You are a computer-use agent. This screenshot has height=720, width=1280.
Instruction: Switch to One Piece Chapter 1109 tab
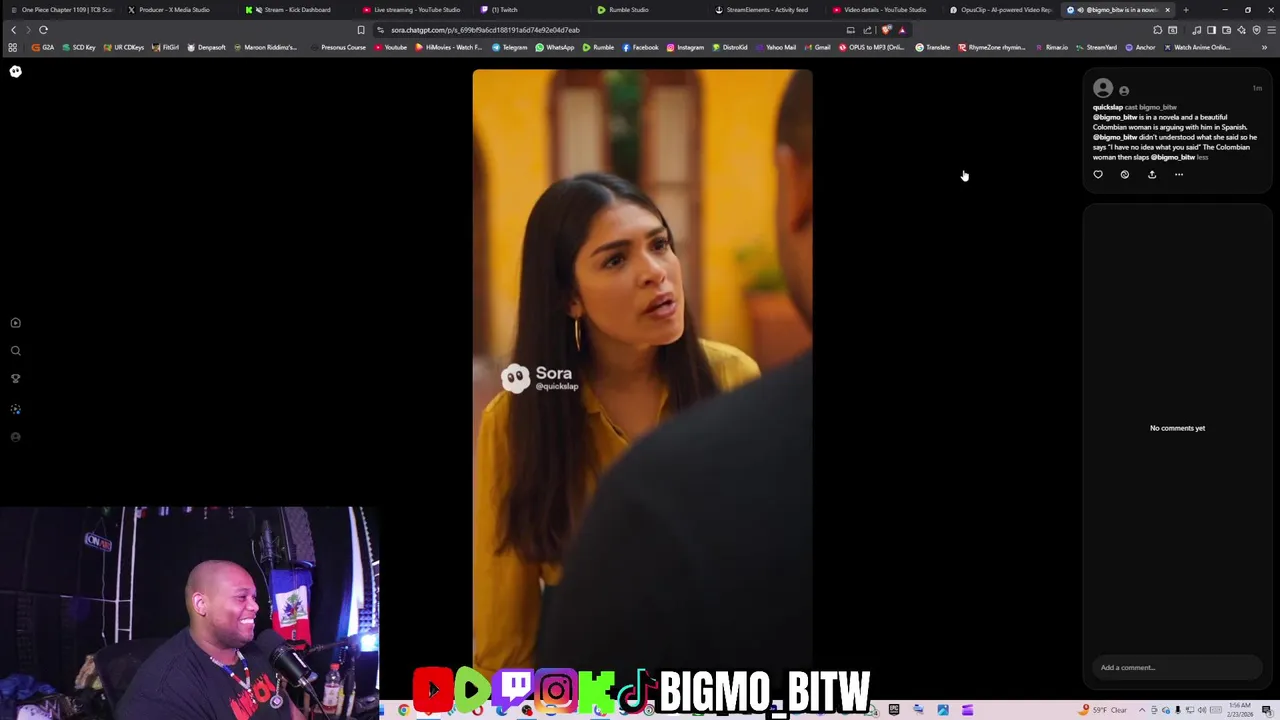point(62,10)
